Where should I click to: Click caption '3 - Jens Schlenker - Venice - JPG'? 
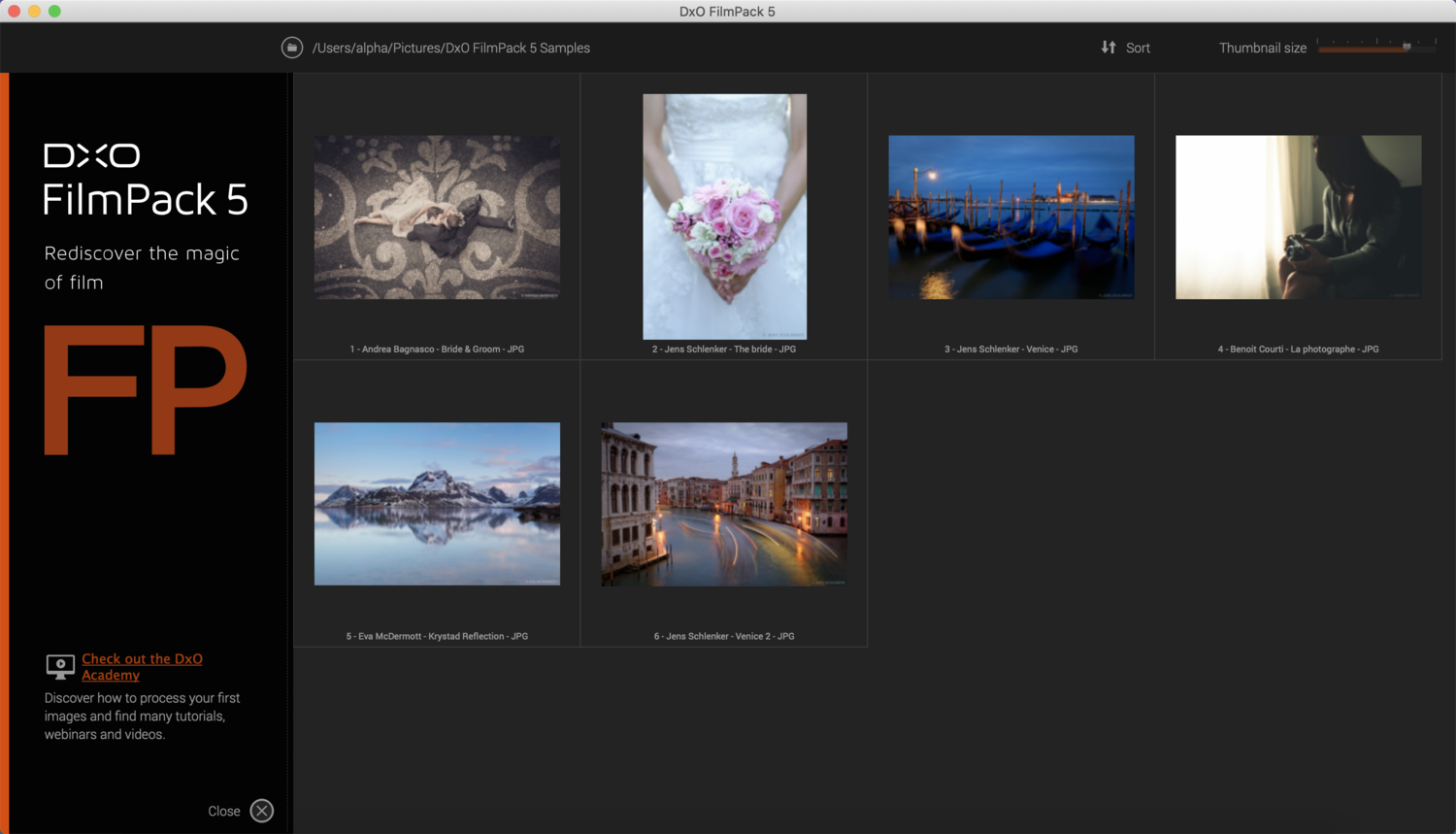coord(1011,349)
